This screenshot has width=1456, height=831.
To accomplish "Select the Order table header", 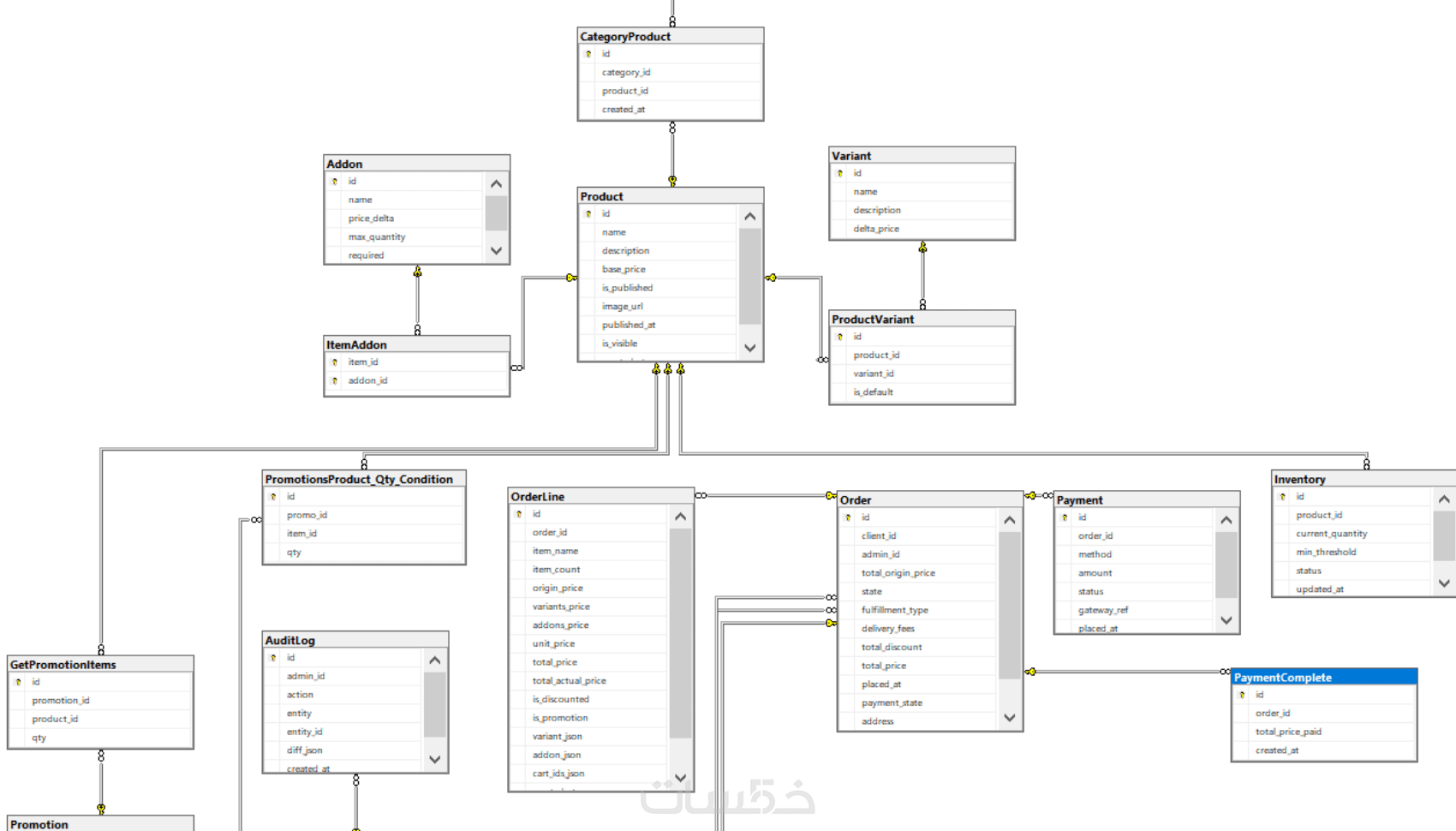I will point(930,500).
